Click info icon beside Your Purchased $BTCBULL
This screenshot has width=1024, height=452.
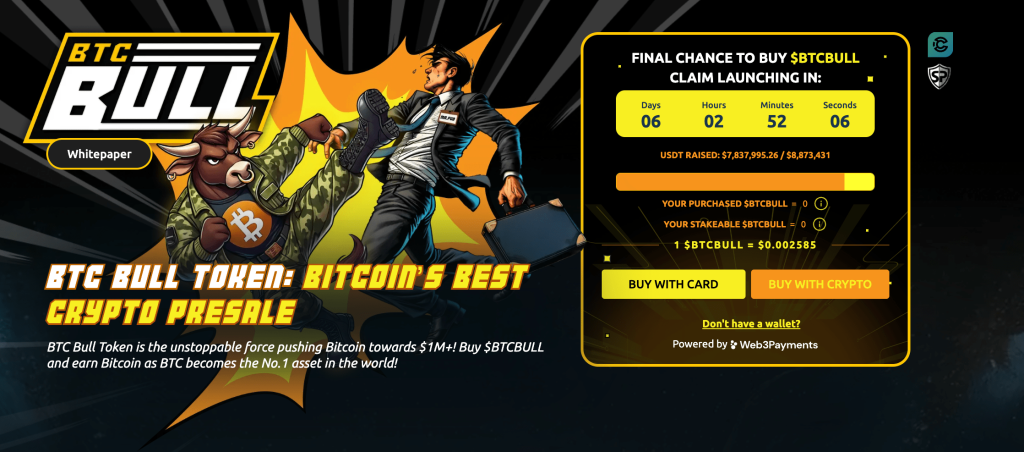(822, 203)
